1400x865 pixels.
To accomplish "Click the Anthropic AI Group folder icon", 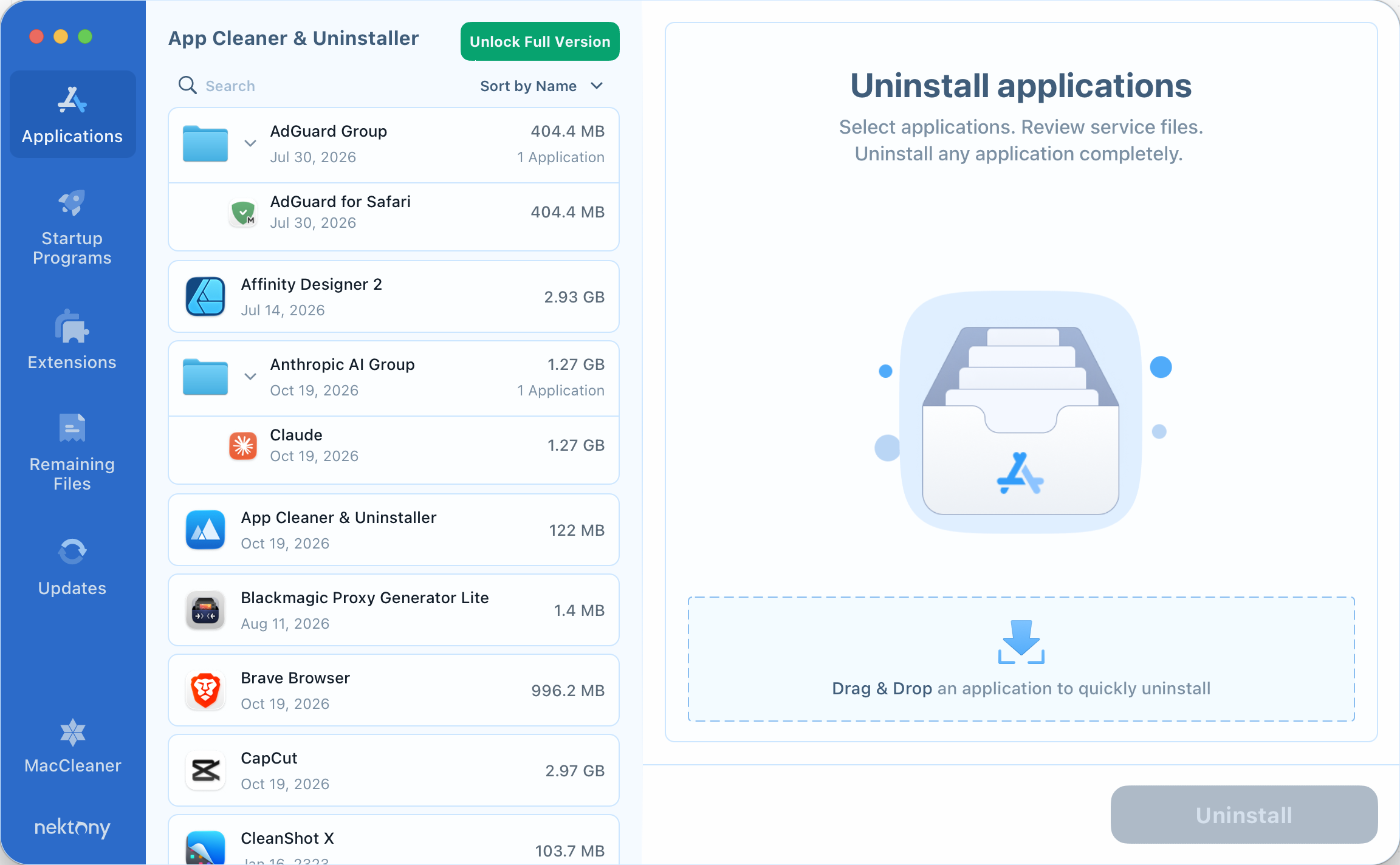I will pos(205,377).
